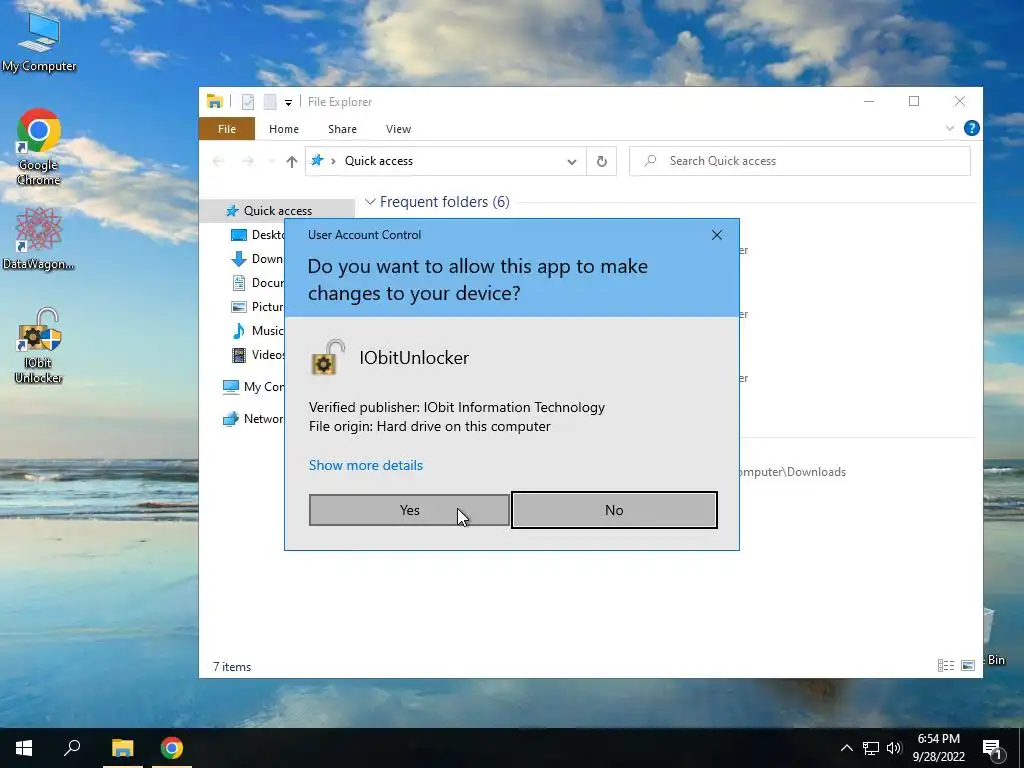
Task: Click the Refresh button in address bar
Action: [601, 161]
